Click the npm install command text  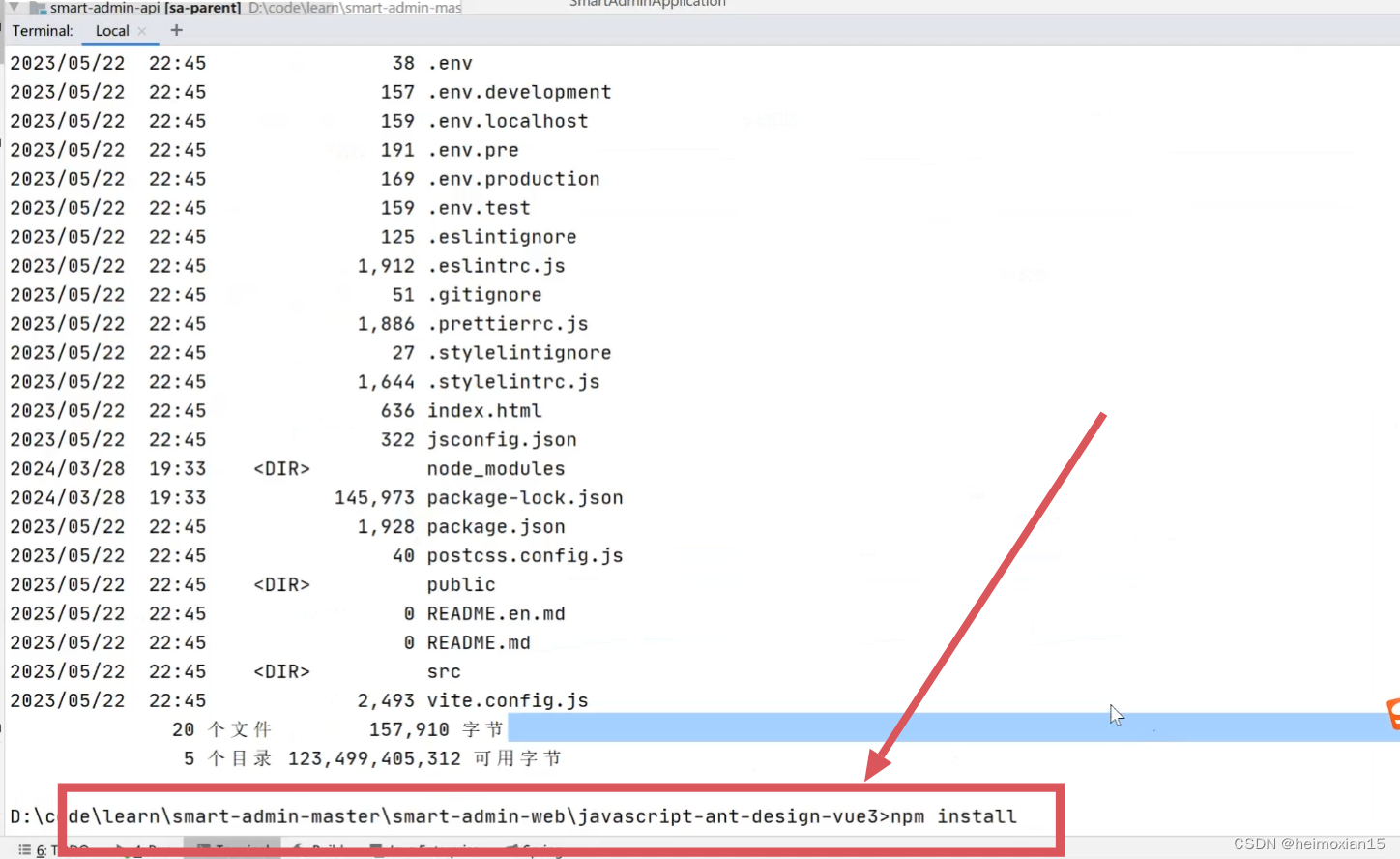click(x=953, y=816)
